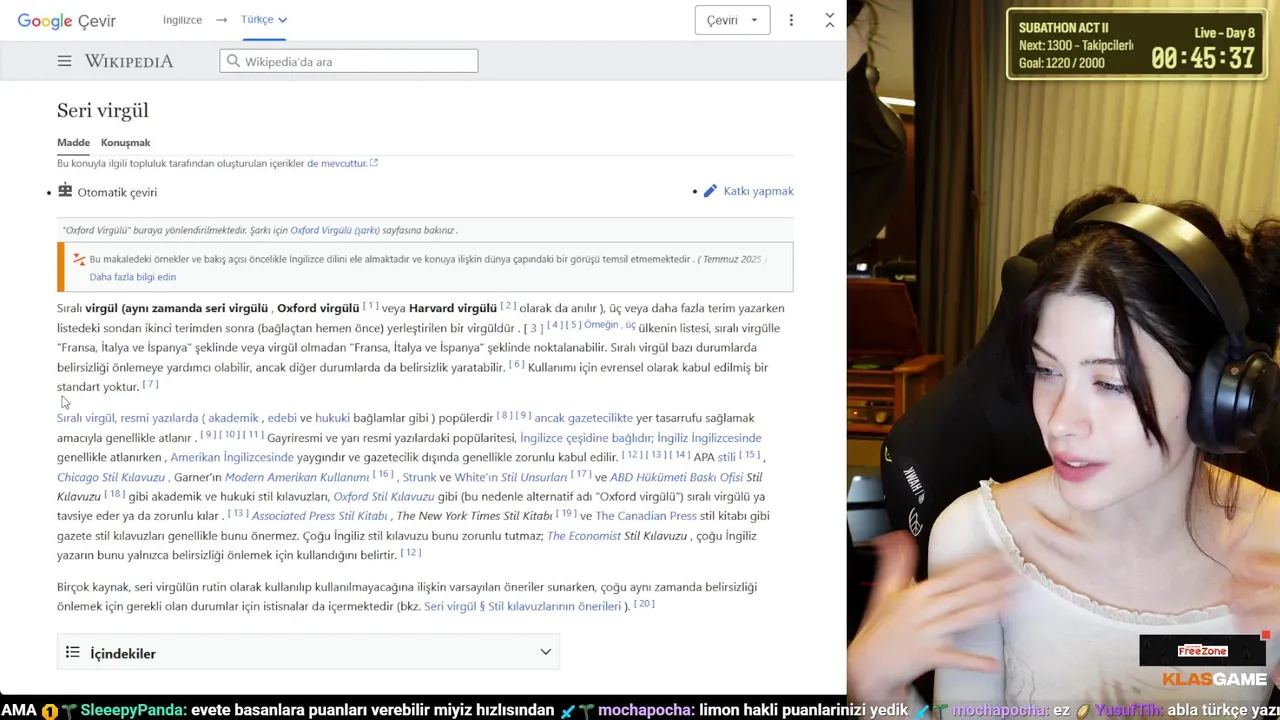Open the Amerikan İngilizcesinde link
The height and width of the screenshot is (720, 1280).
coord(232,457)
